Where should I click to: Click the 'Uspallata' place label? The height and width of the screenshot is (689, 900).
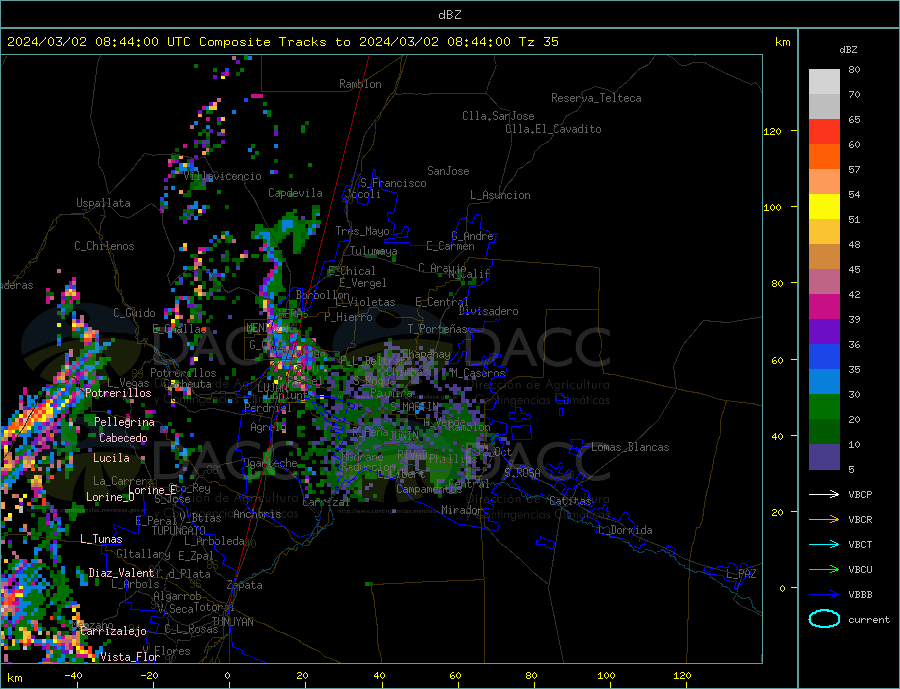click(x=103, y=203)
